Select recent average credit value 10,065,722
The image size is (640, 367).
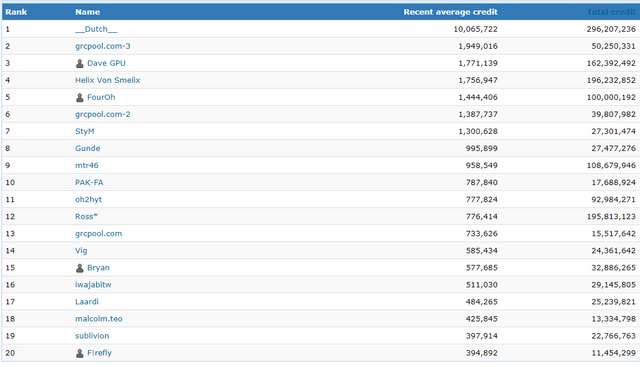pyautogui.click(x=476, y=29)
